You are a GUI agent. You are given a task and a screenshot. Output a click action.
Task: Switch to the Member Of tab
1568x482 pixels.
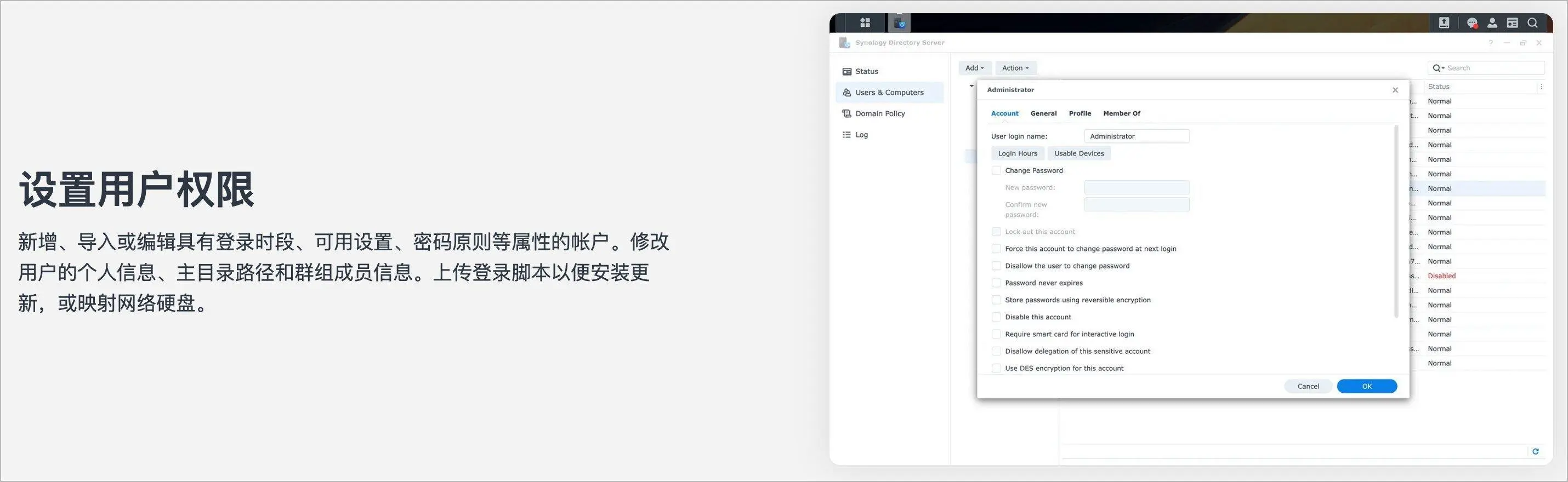[1121, 114]
